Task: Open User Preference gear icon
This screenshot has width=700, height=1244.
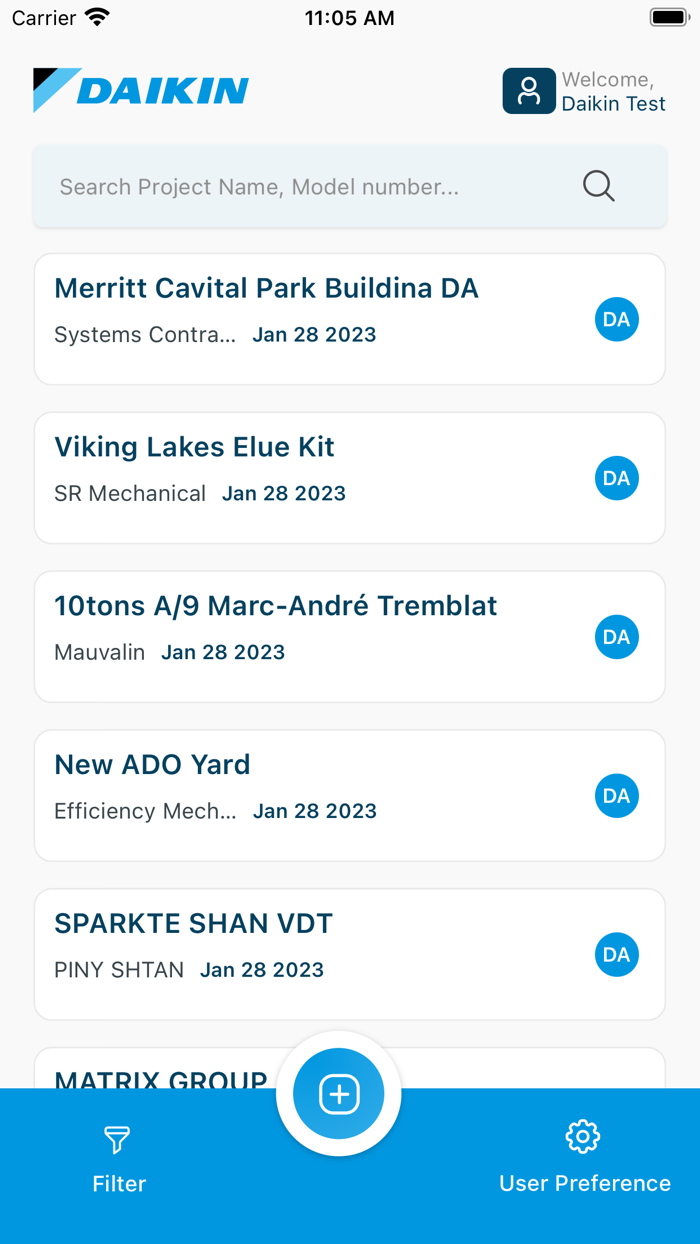Action: click(x=583, y=1137)
